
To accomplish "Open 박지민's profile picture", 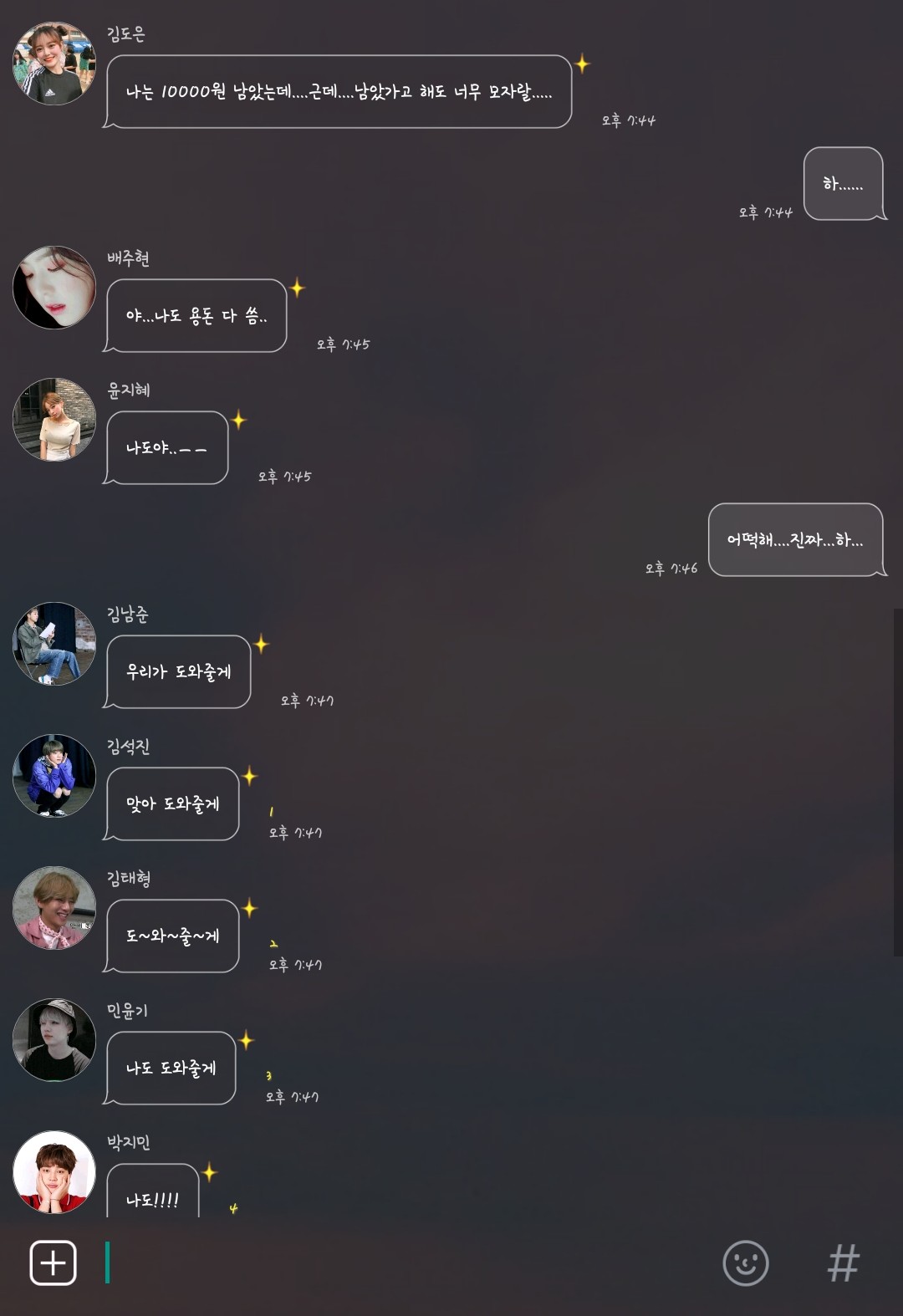I will point(54,1172).
